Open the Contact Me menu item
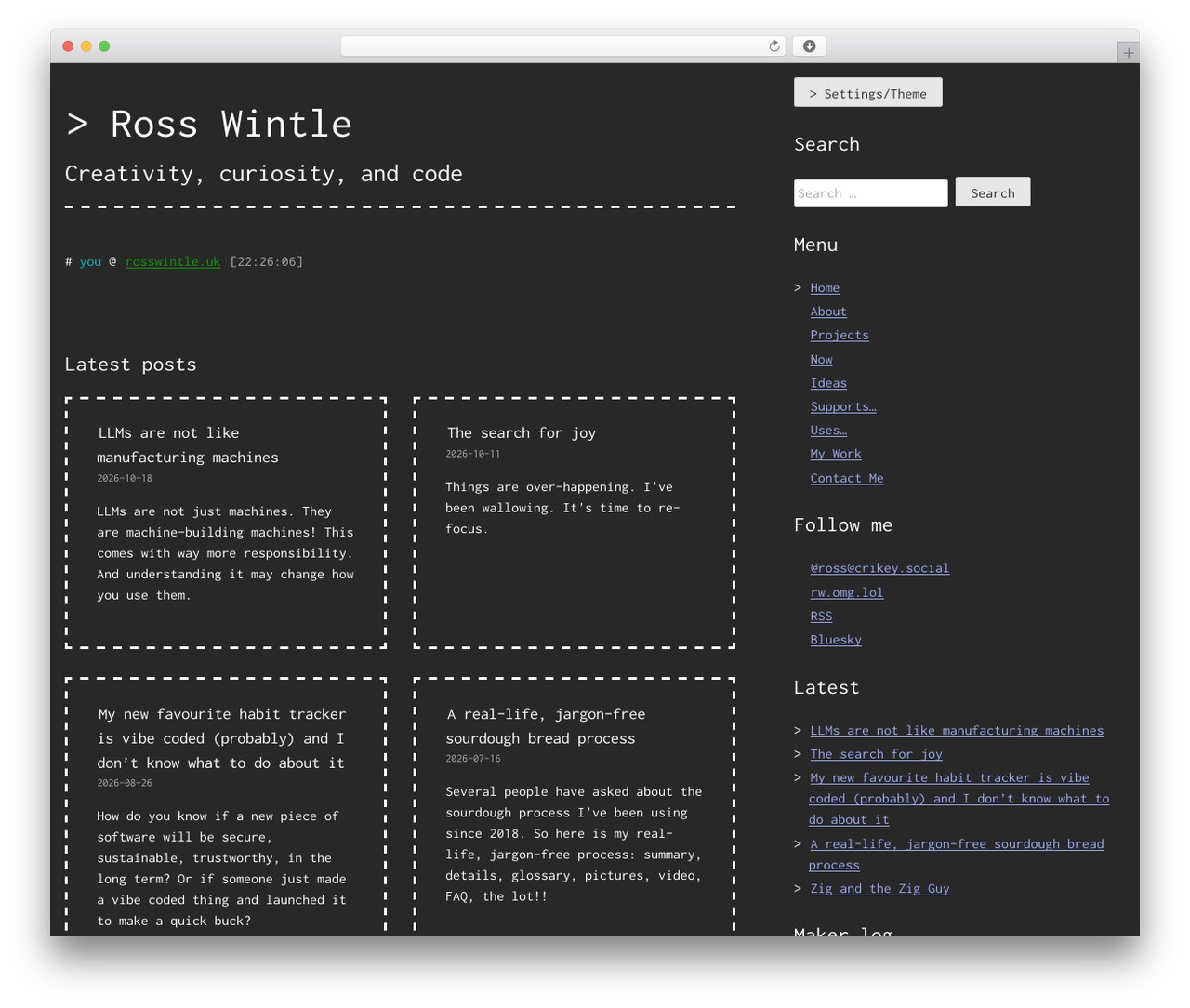 click(847, 479)
